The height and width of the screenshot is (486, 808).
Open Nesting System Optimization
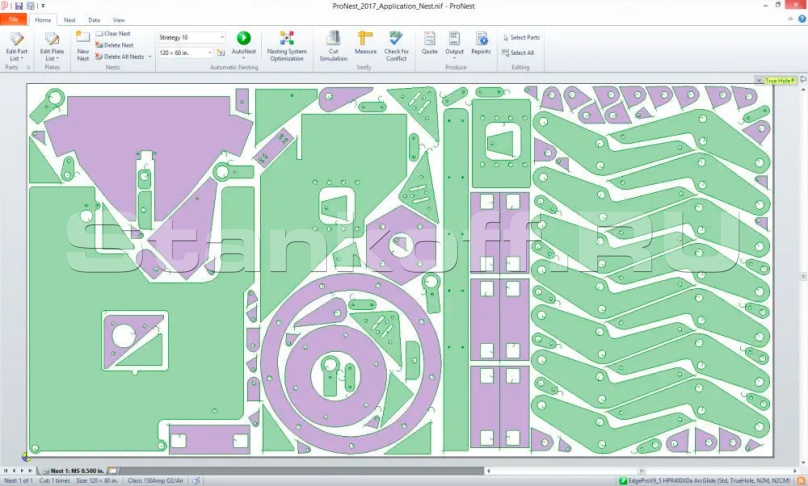coord(287,46)
